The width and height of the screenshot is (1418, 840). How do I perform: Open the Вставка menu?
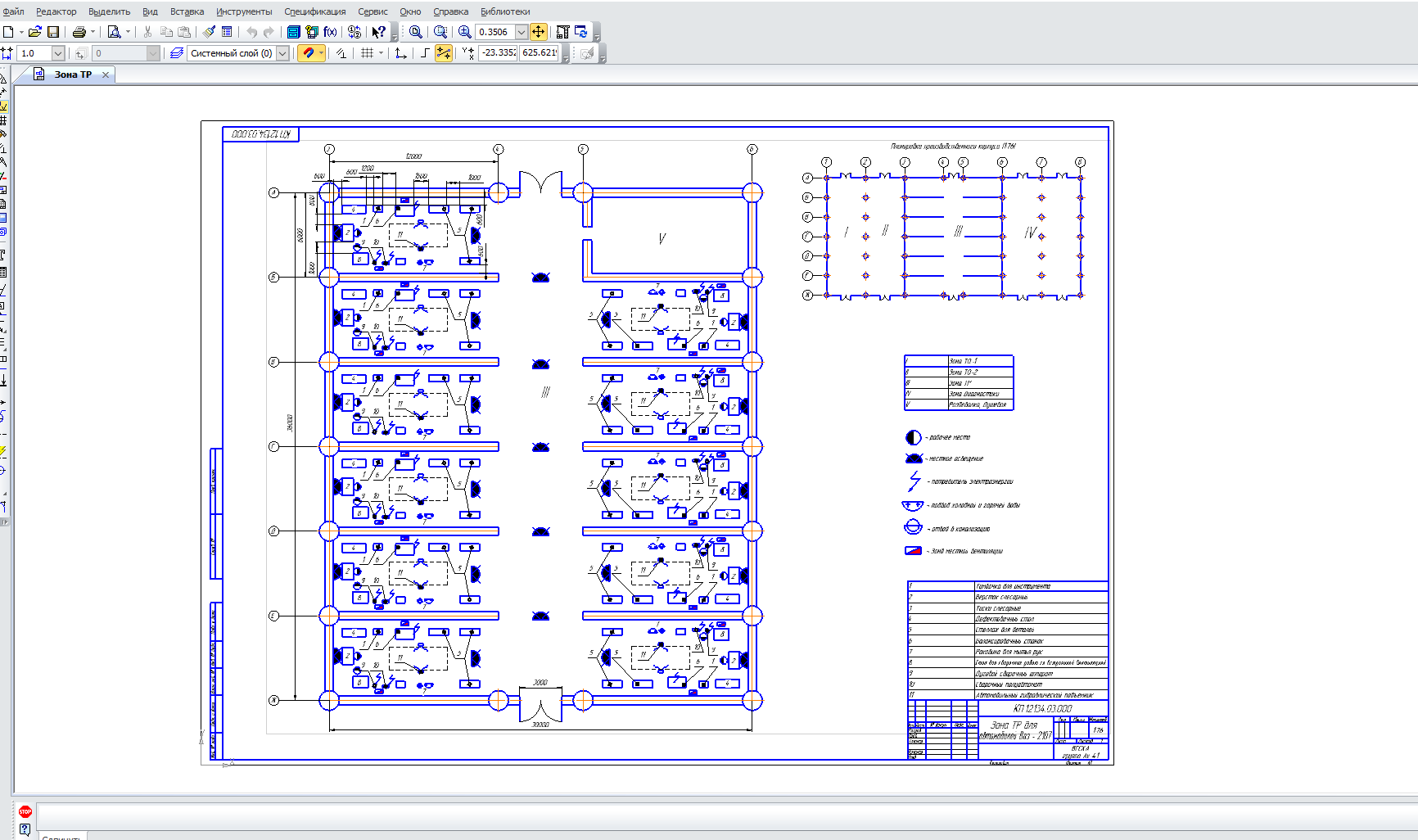187,11
